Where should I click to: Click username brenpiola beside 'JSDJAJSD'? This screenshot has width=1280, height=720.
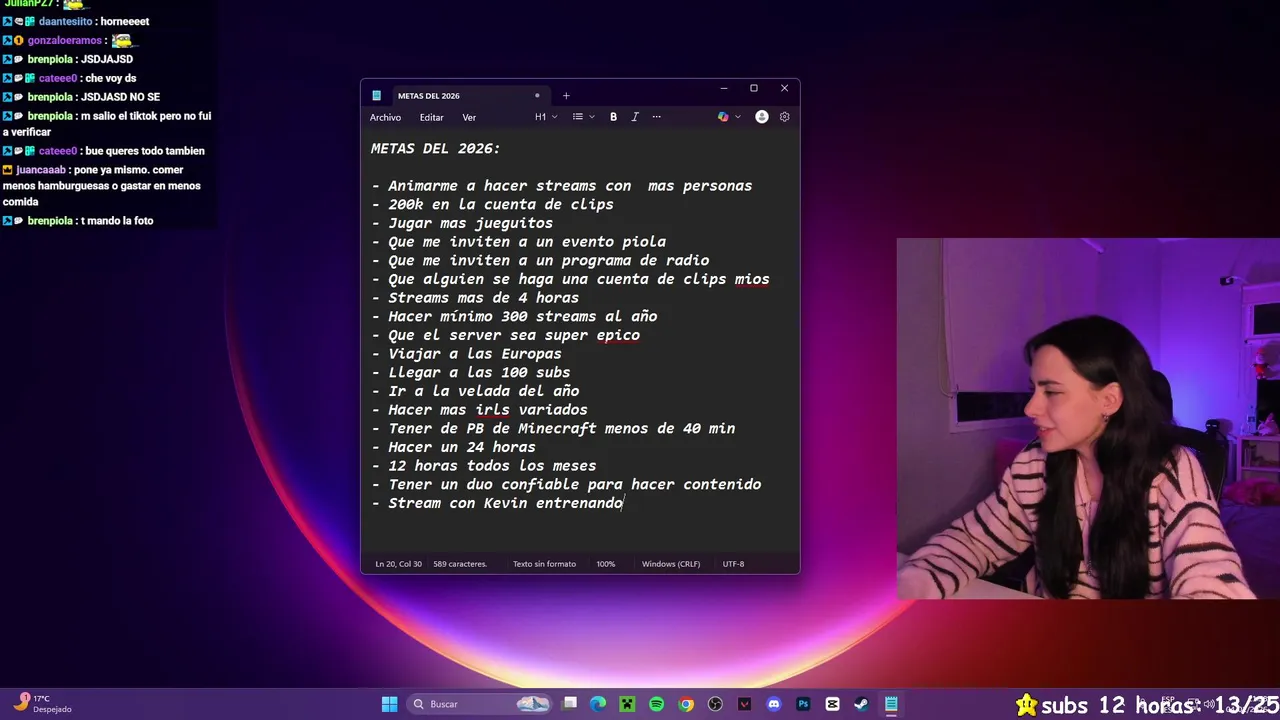tap(50, 59)
